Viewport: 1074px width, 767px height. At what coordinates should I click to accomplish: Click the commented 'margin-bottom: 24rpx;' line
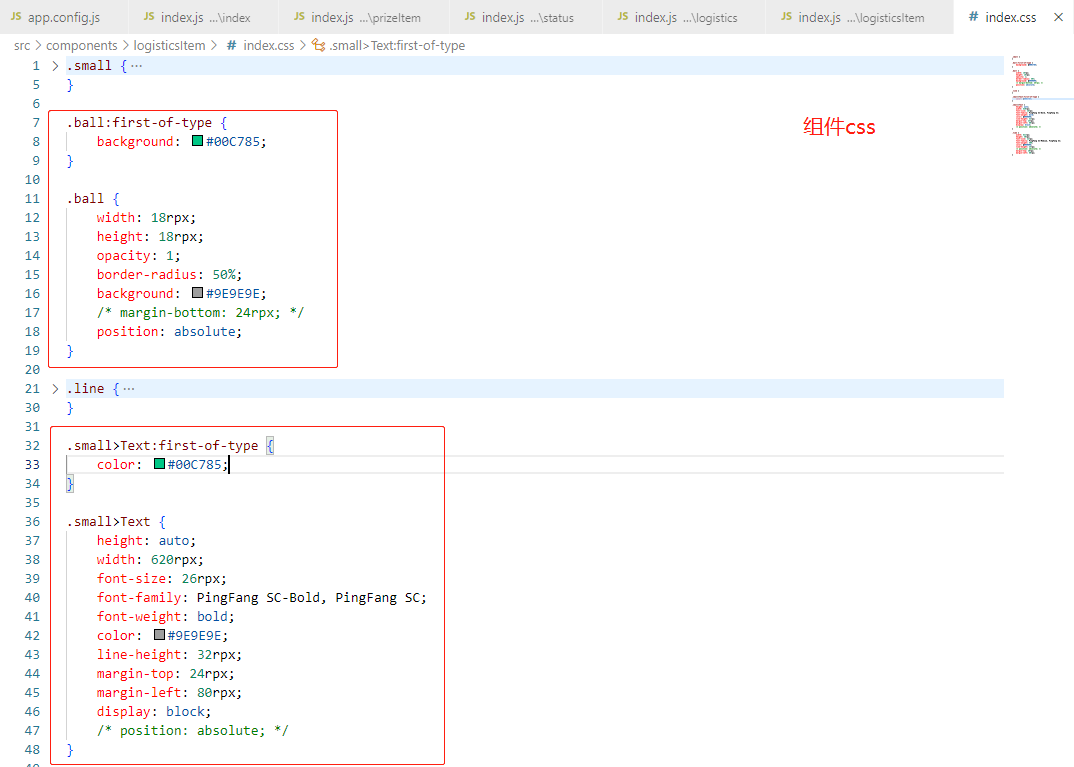pyautogui.click(x=200, y=312)
